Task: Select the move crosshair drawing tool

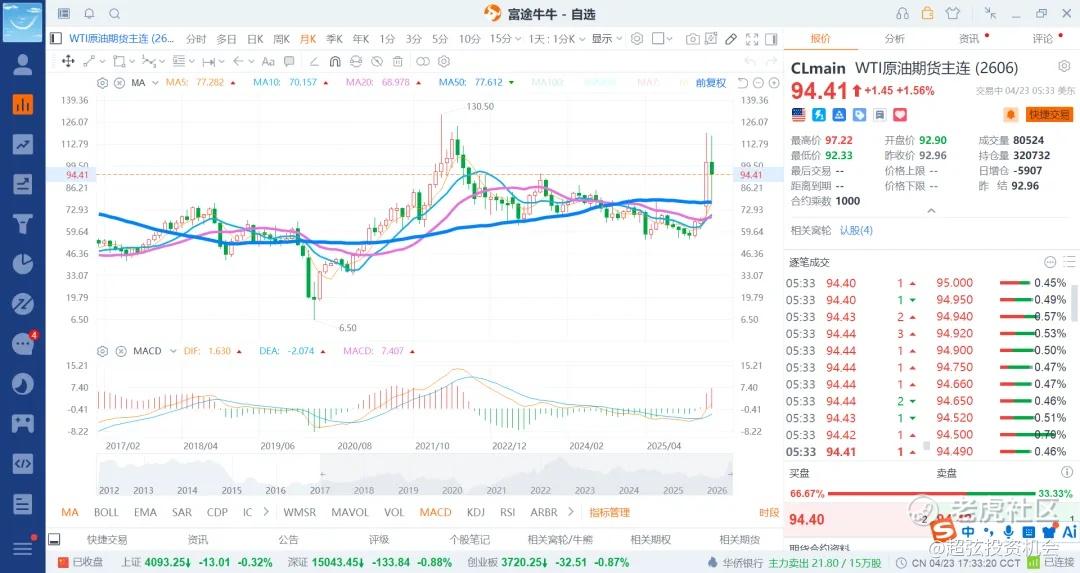Action: [x=68, y=61]
